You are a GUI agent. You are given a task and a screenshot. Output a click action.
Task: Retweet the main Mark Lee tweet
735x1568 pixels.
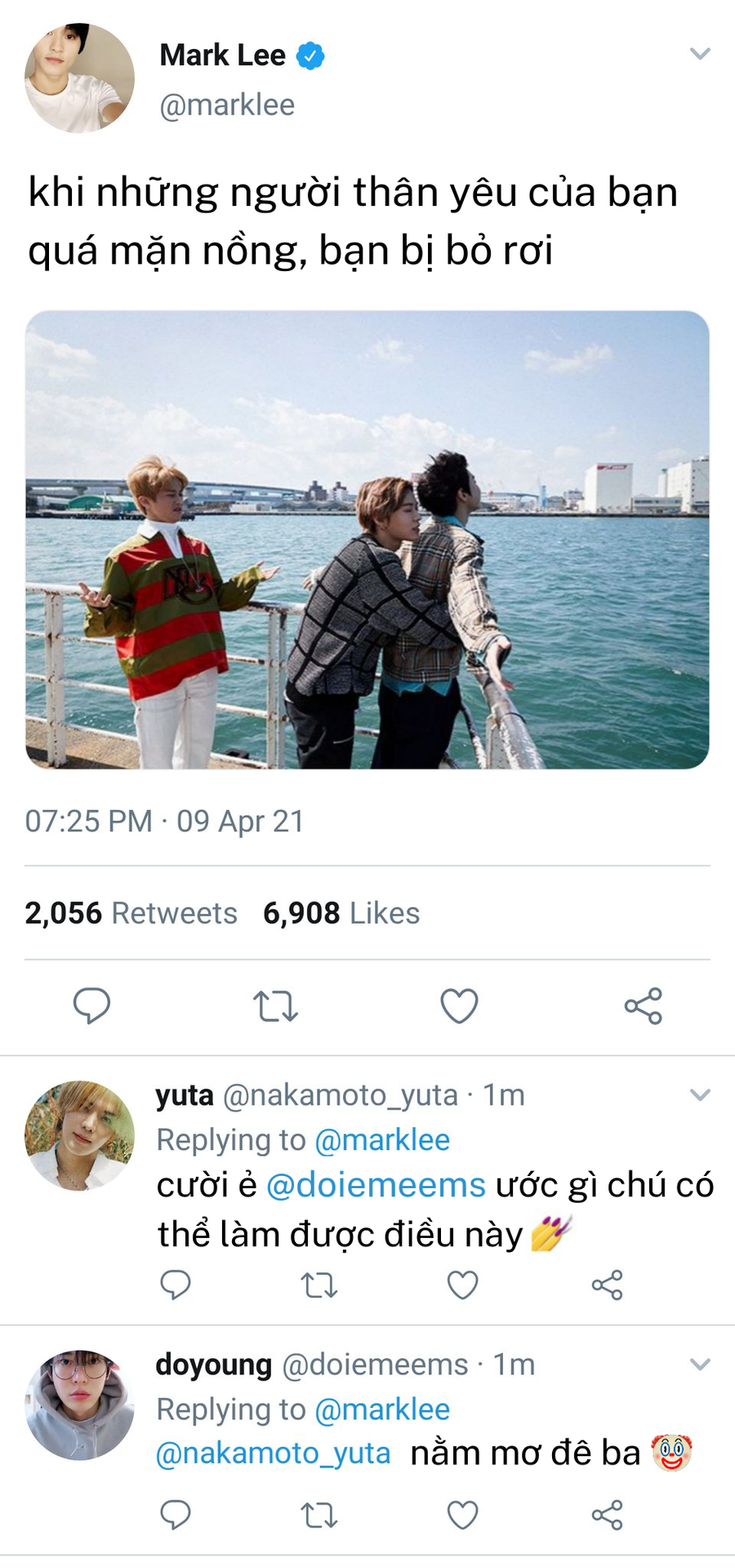[275, 1006]
